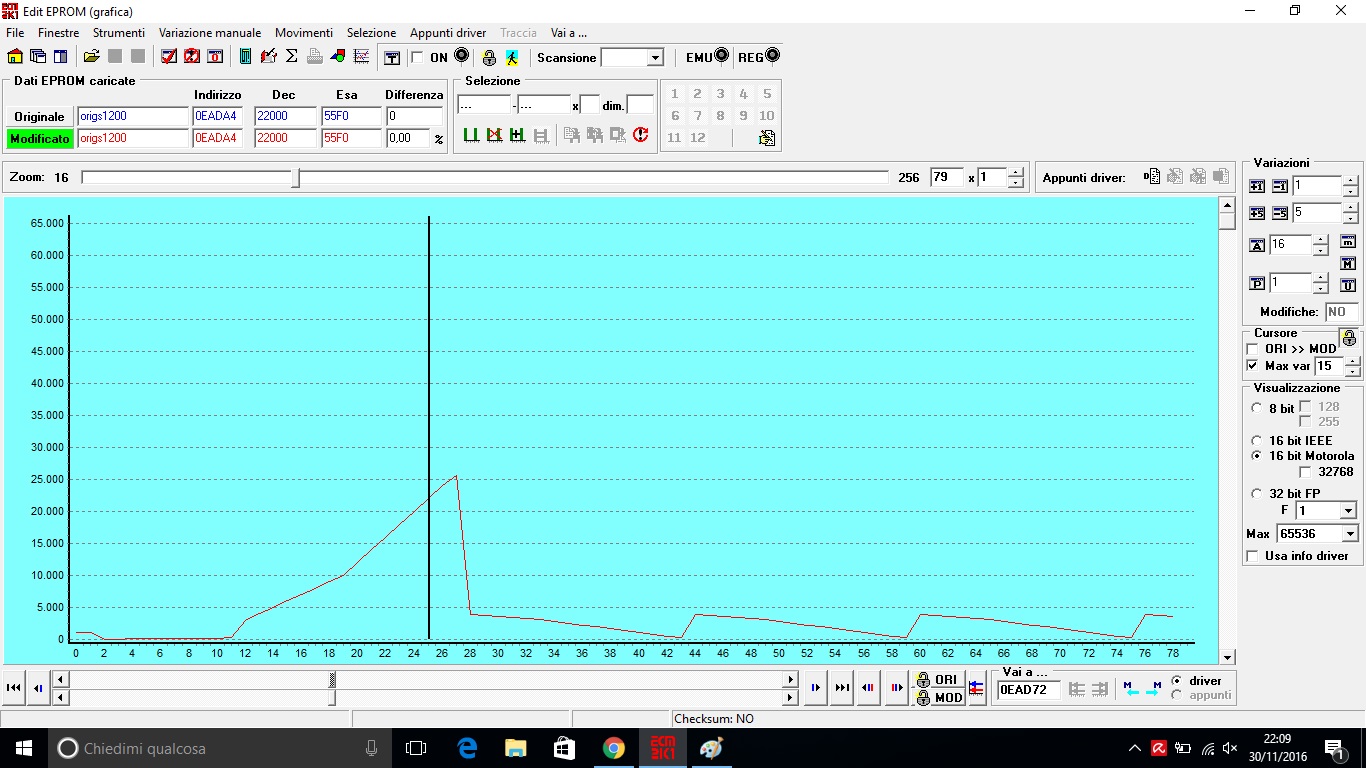Click the Originale button
The width and height of the screenshot is (1366, 768).
pos(40,117)
